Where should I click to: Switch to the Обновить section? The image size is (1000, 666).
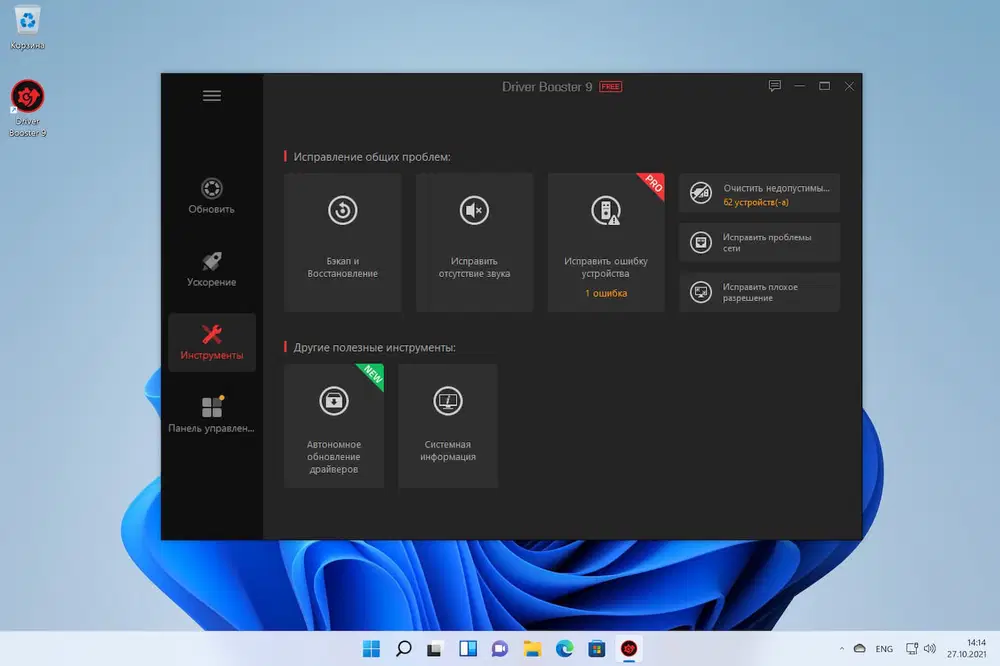(212, 196)
